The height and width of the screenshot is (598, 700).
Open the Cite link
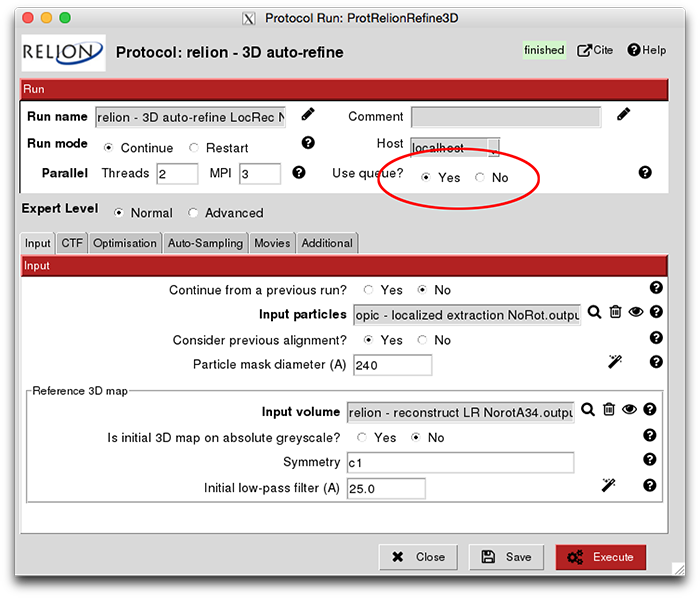click(x=595, y=50)
